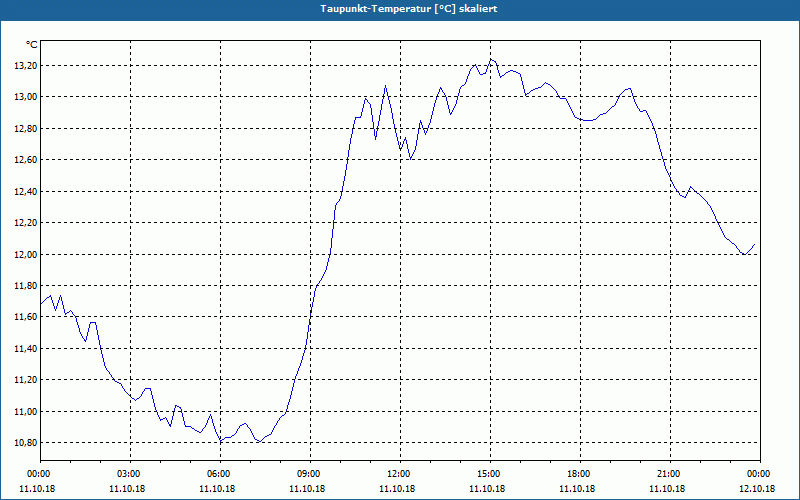This screenshot has height=500, width=800.
Task: Click the 11,20 y-axis value
Action: point(25,380)
